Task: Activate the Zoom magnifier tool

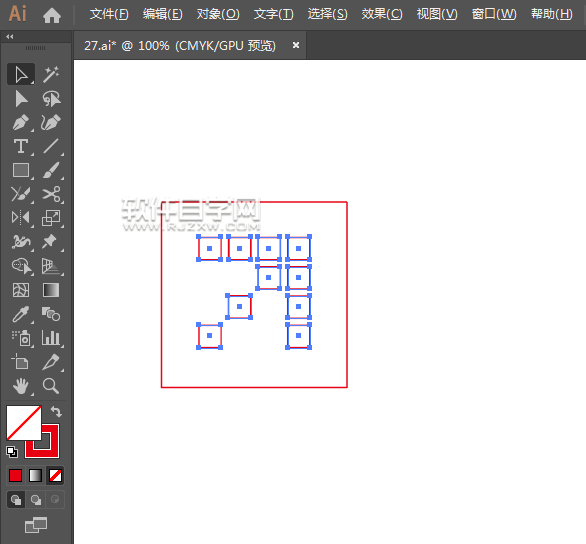Action: click(x=51, y=386)
